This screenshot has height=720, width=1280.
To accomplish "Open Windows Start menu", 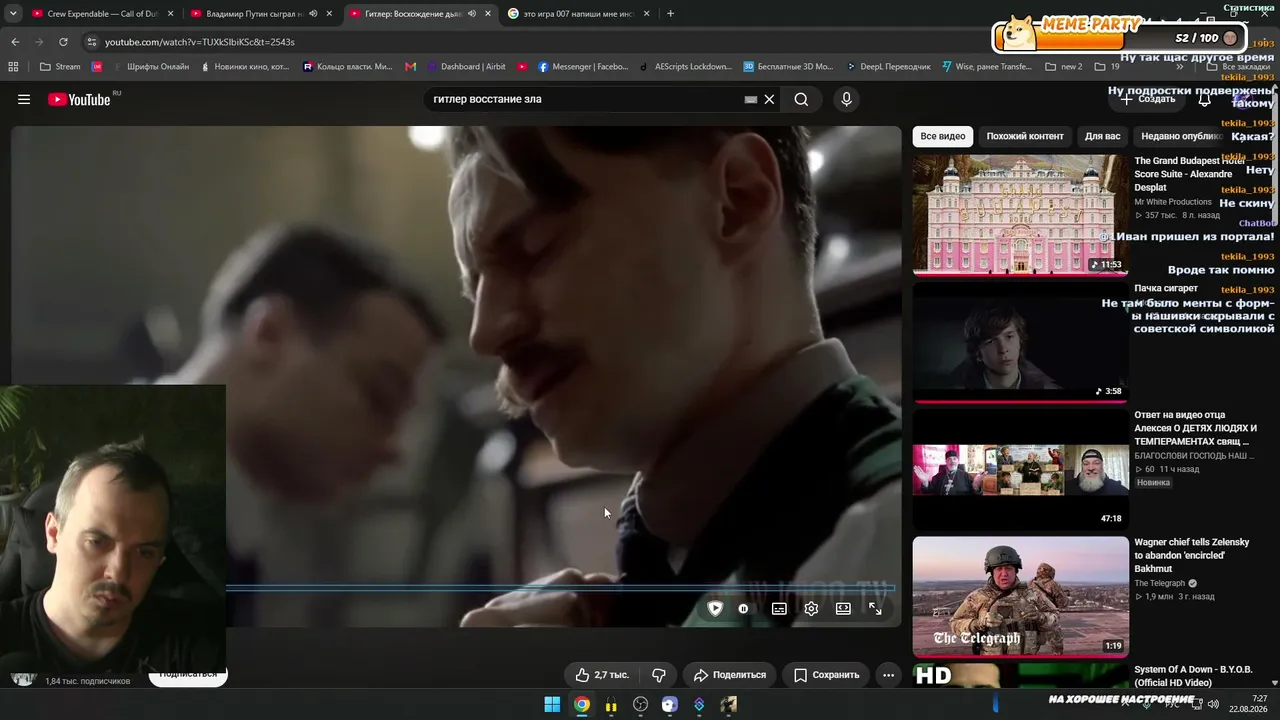I will click(x=552, y=704).
